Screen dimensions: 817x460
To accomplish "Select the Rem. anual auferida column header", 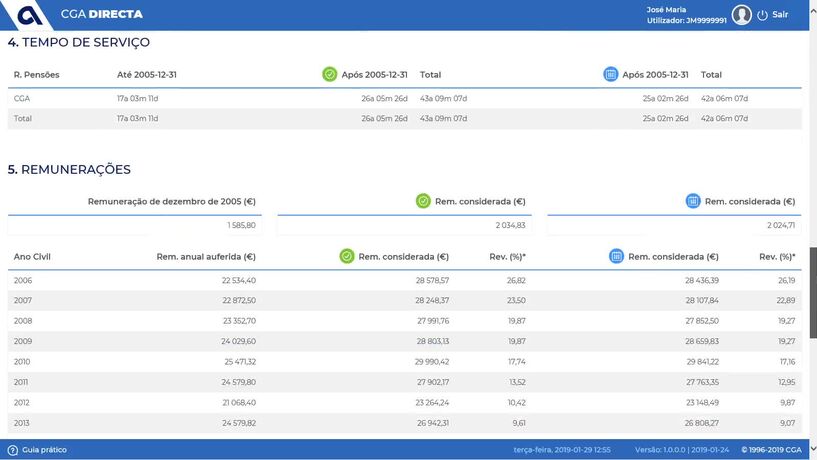I will point(206,257).
